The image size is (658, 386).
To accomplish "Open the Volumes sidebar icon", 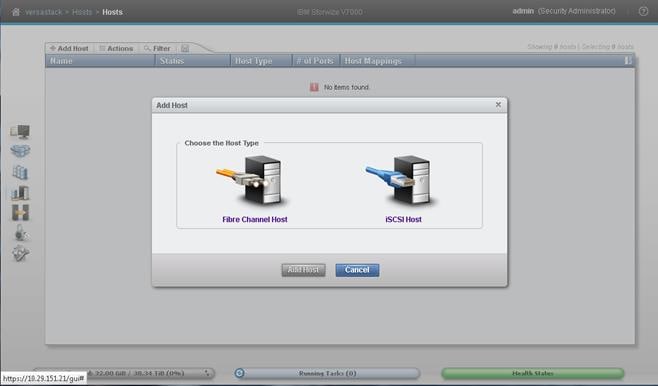I will click(x=20, y=172).
